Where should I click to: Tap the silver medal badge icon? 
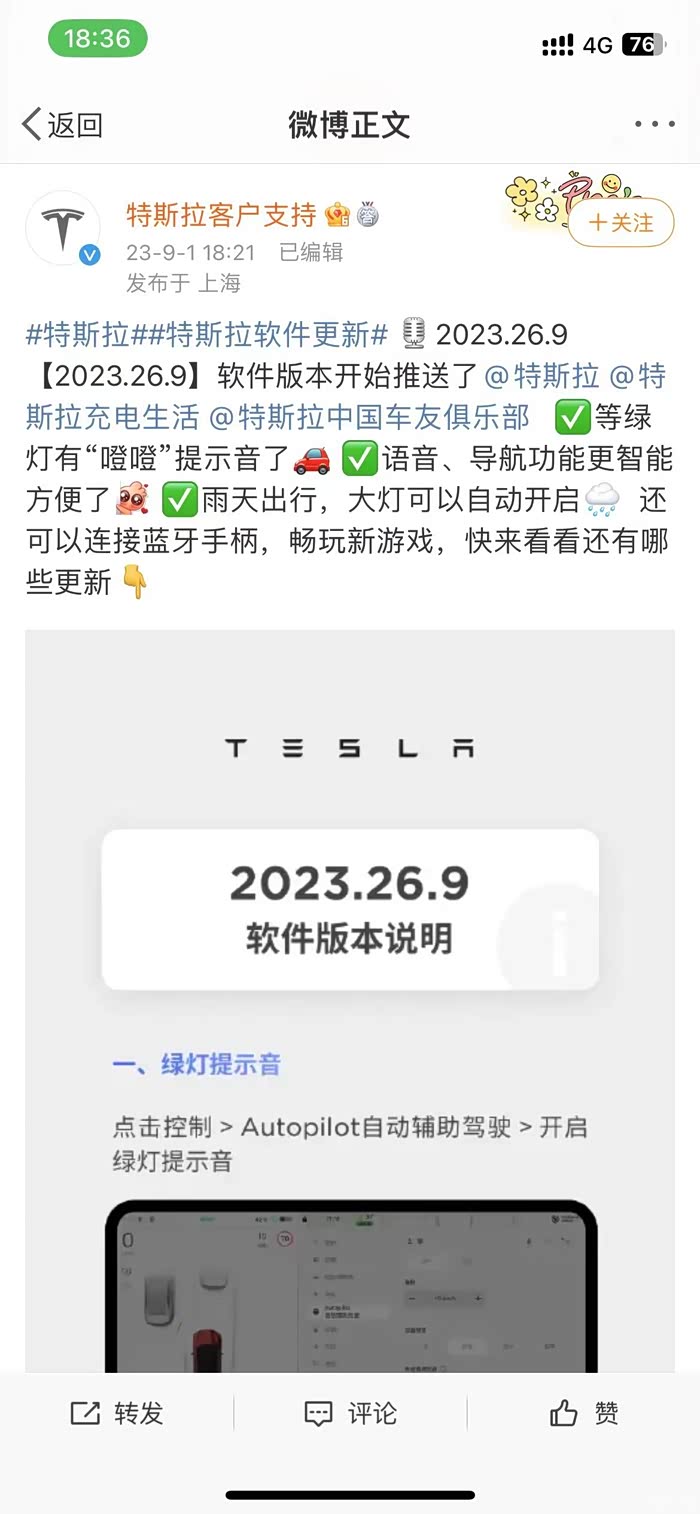click(368, 214)
